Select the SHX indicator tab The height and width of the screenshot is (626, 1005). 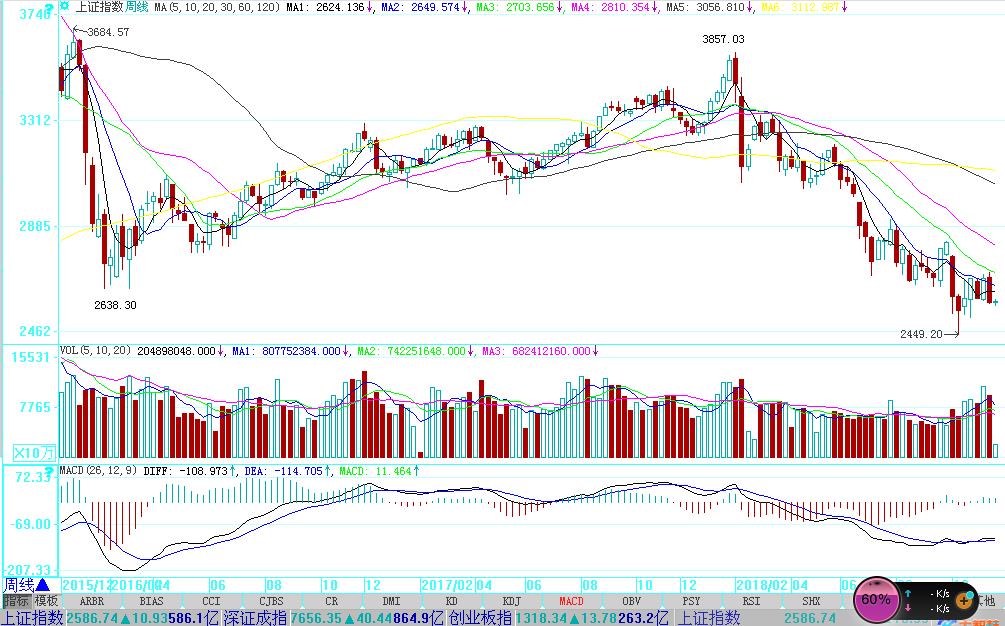point(811,602)
